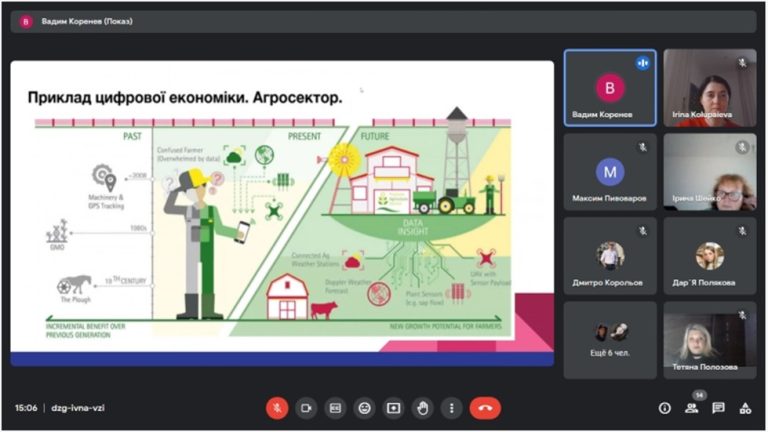Click the presentation banner Вадим Коренев (Показ)
The height and width of the screenshot is (432, 768).
(x=384, y=22)
